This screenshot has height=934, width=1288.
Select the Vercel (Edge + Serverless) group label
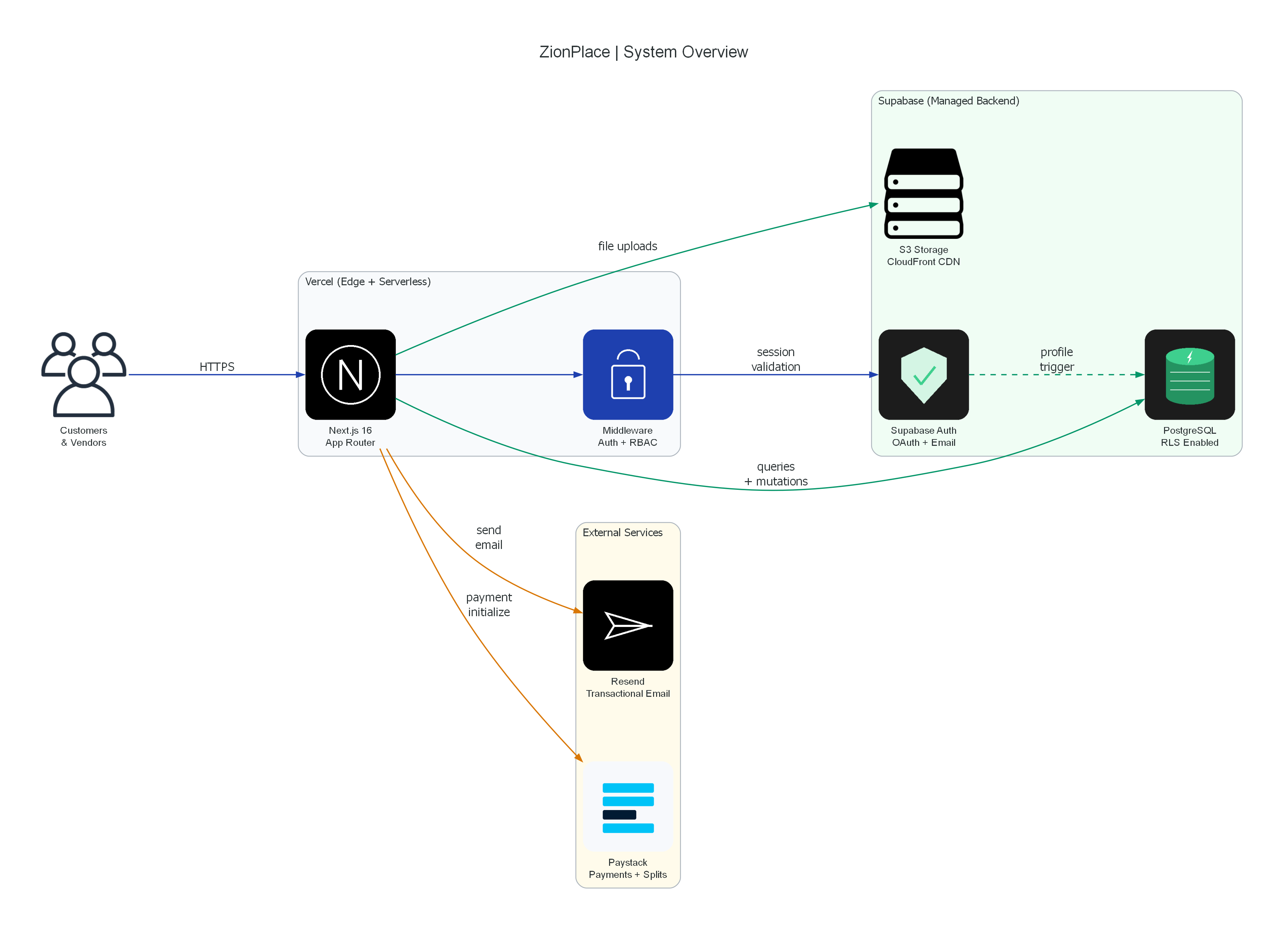coord(368,282)
